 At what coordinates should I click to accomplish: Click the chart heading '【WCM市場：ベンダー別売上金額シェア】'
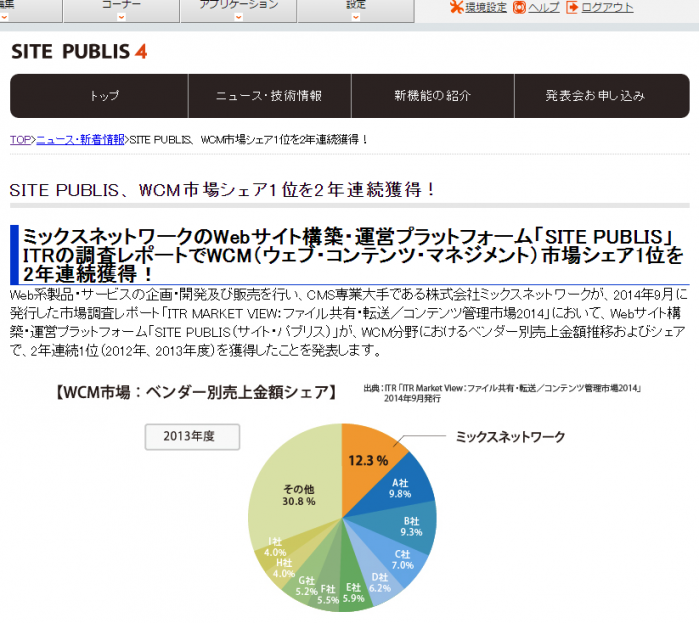196,393
